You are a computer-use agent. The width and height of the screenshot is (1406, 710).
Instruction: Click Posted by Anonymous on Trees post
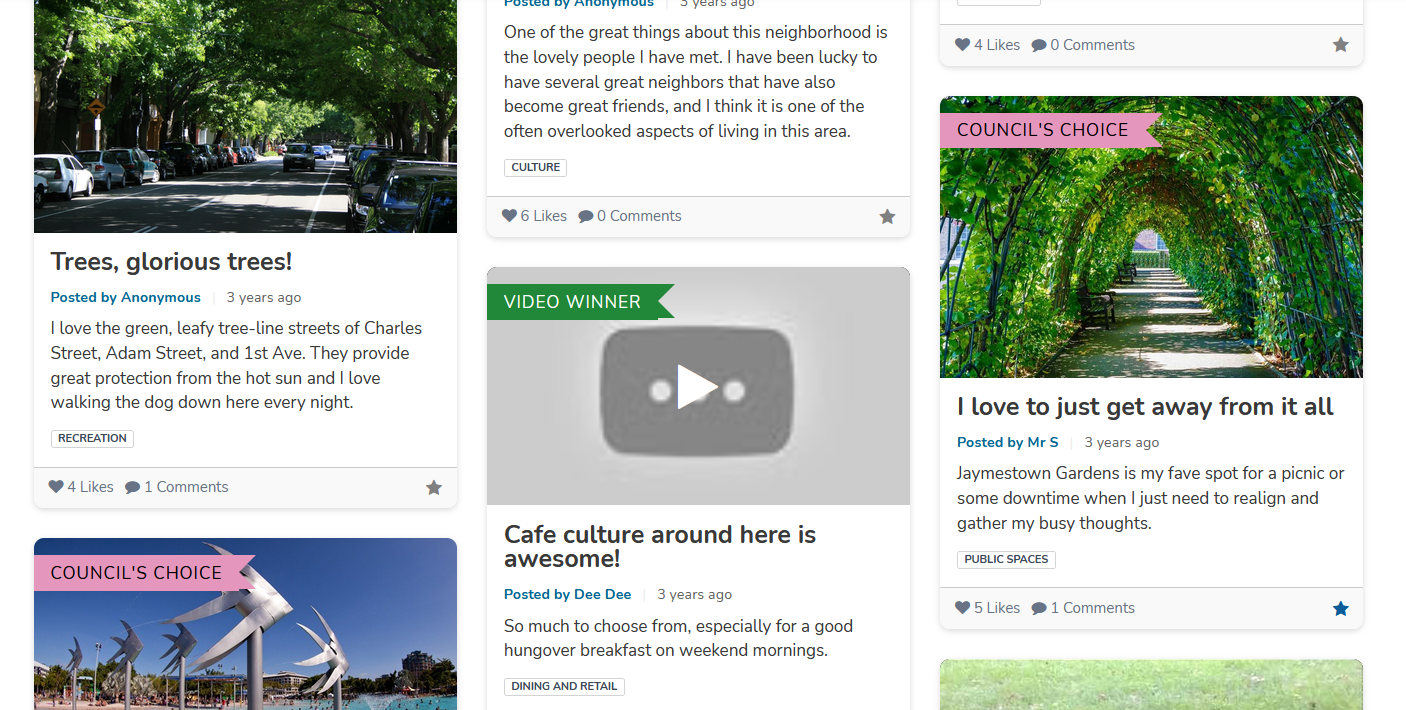pos(126,297)
